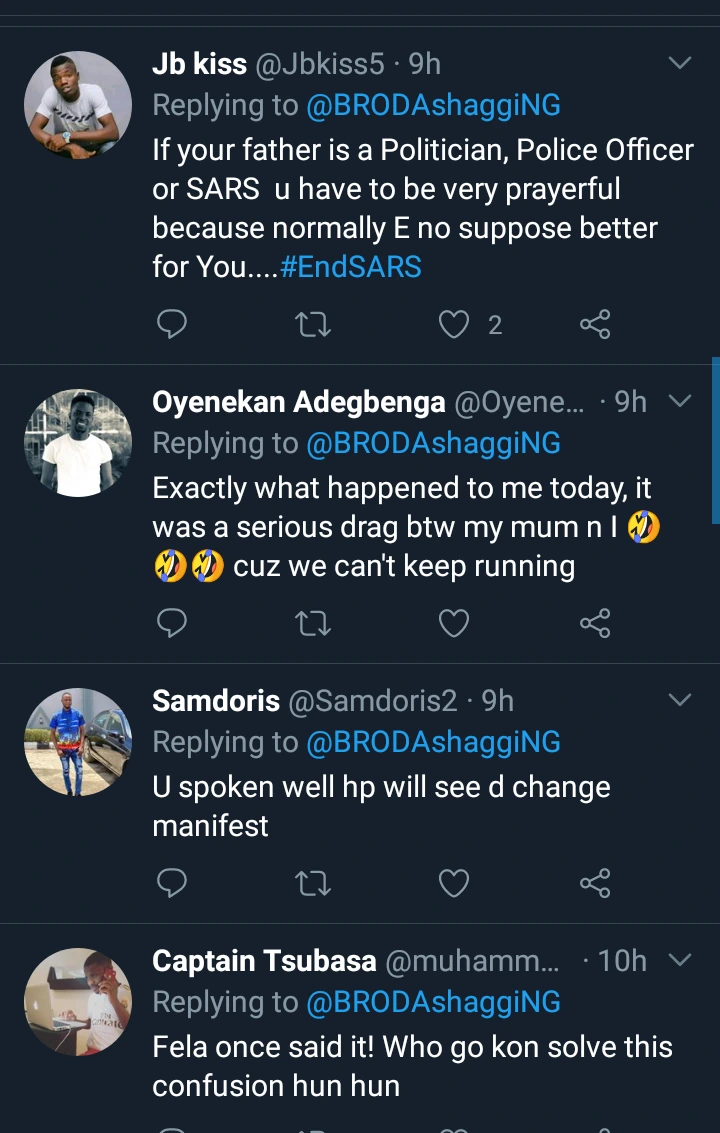Like Oyenekan Adegbenga's tweet
This screenshot has width=720, height=1133.
pos(455,624)
